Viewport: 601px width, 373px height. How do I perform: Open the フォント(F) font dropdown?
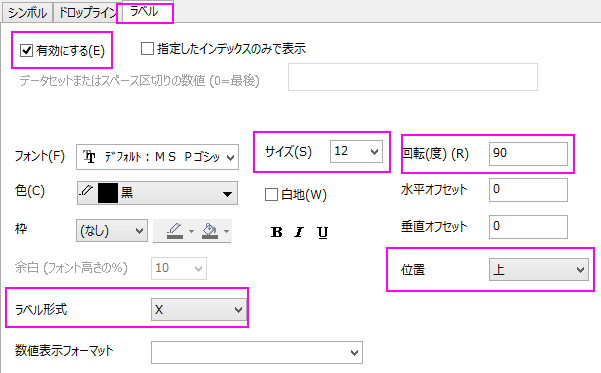point(157,157)
